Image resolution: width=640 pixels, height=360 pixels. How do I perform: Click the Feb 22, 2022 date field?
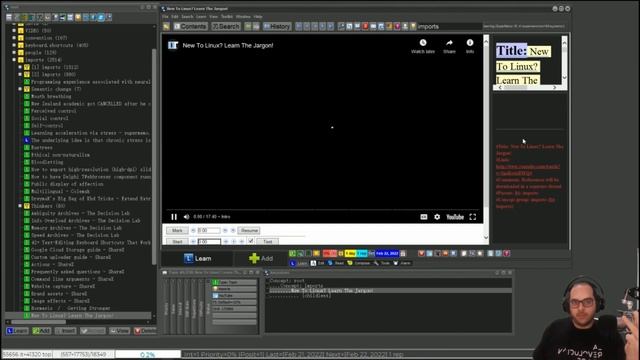[387, 253]
